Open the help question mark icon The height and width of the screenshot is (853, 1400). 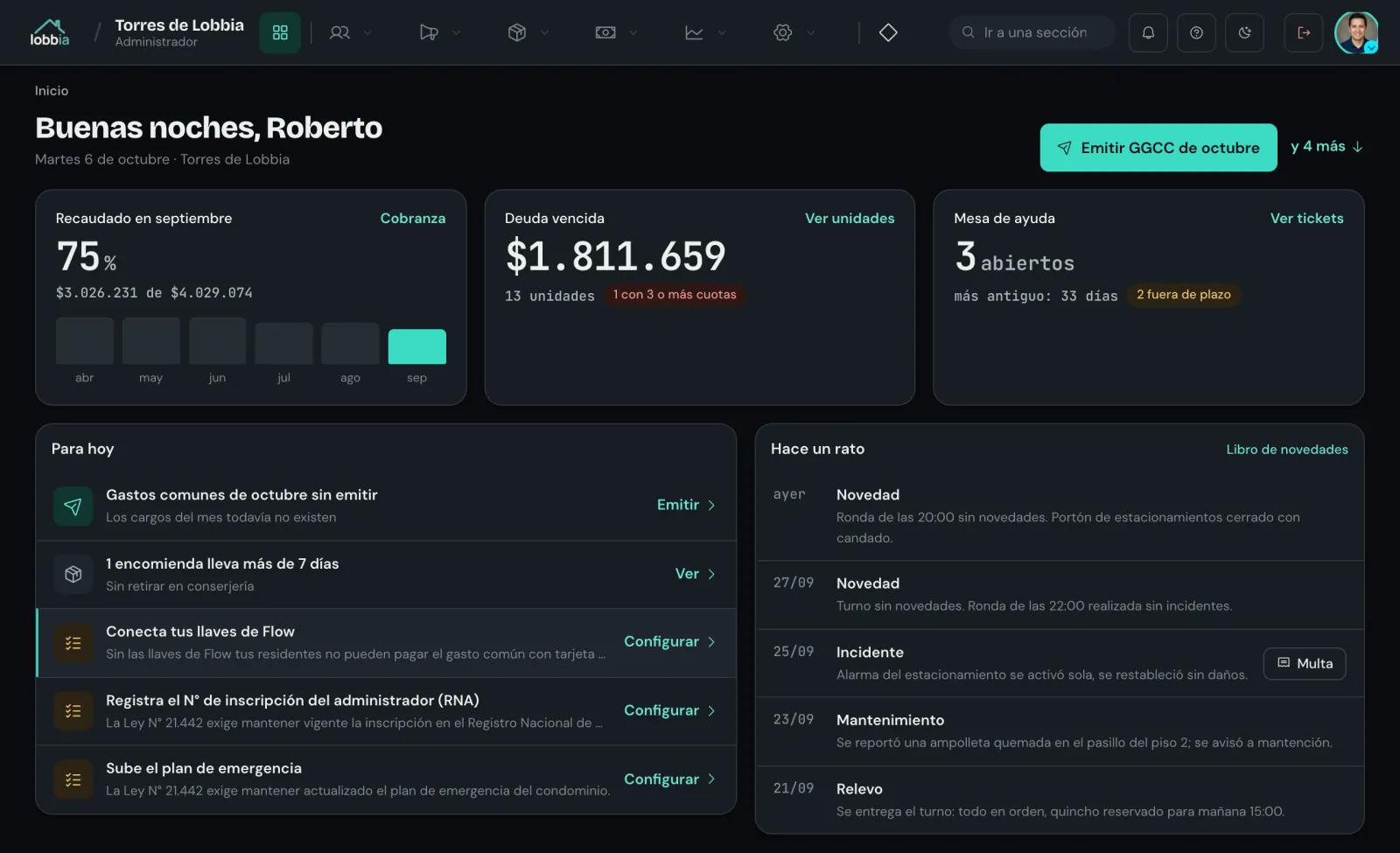(1196, 32)
